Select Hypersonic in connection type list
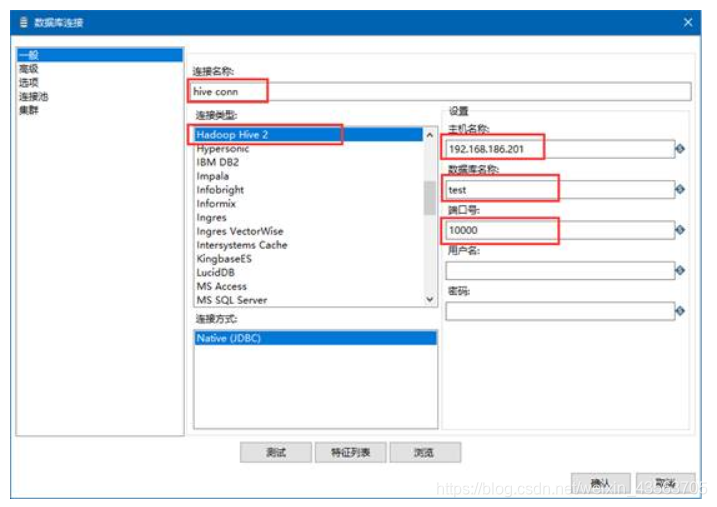 [223, 149]
